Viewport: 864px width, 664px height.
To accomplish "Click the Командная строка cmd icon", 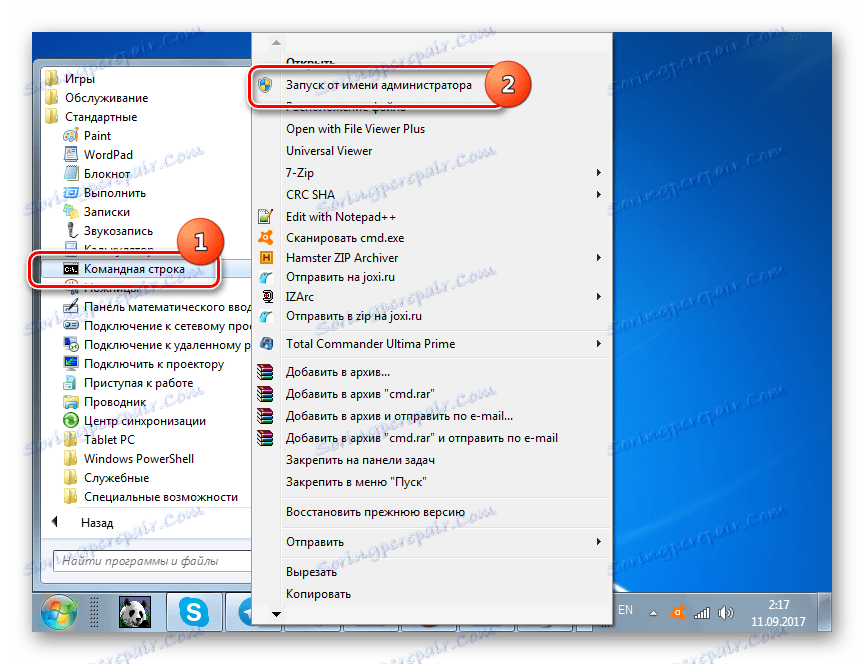I will point(71,269).
